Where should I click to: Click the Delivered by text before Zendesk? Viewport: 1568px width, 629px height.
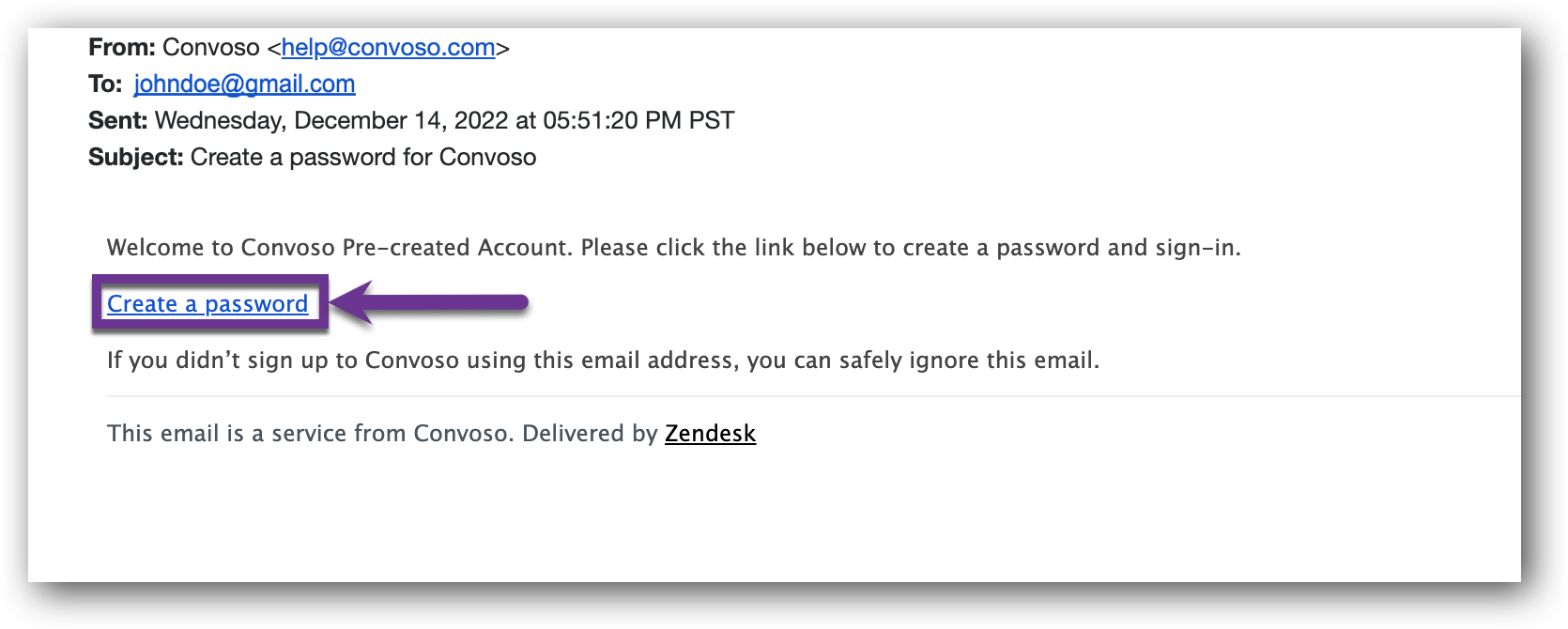(590, 434)
